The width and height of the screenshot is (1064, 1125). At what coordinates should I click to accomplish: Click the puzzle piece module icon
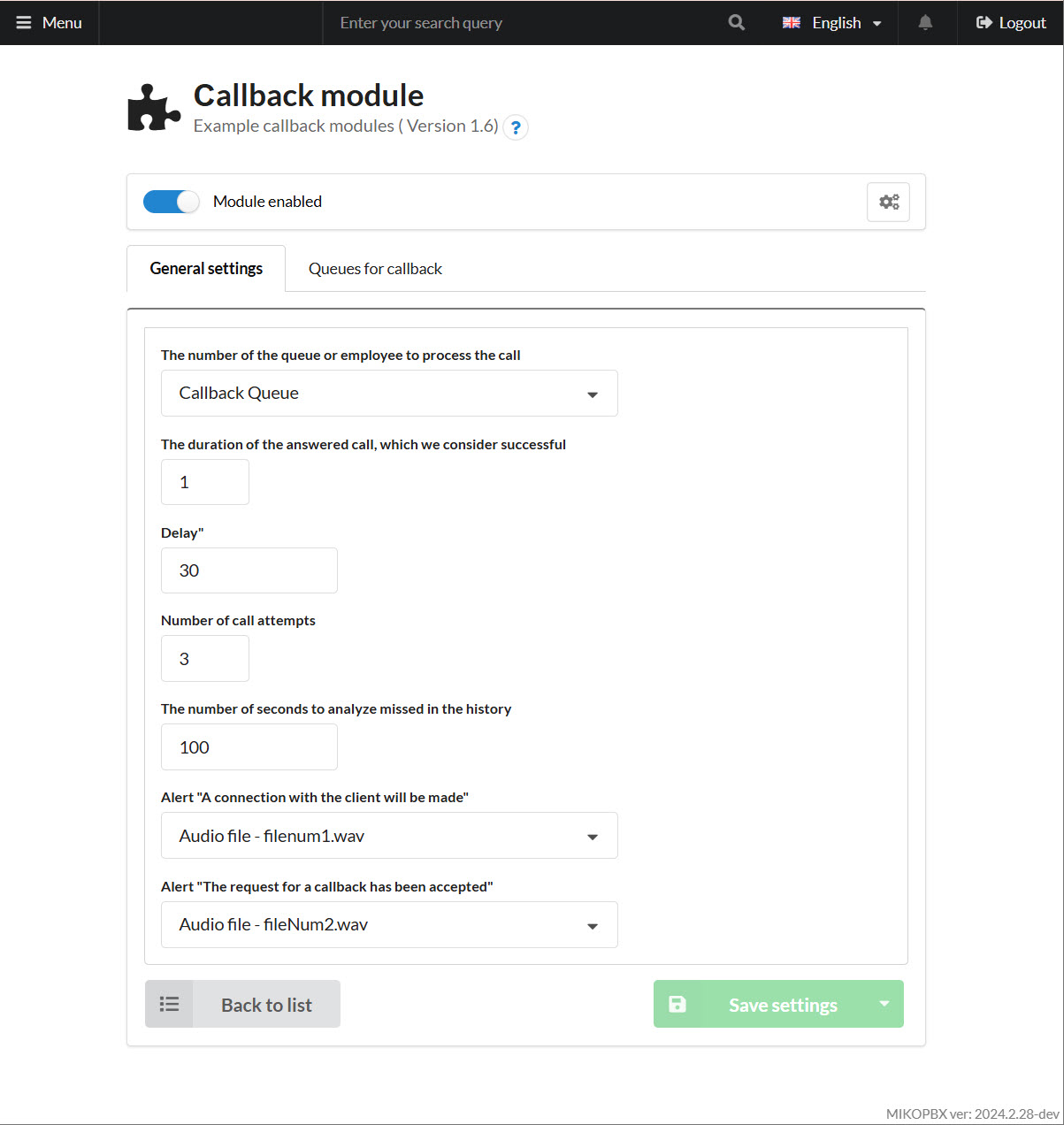click(154, 108)
